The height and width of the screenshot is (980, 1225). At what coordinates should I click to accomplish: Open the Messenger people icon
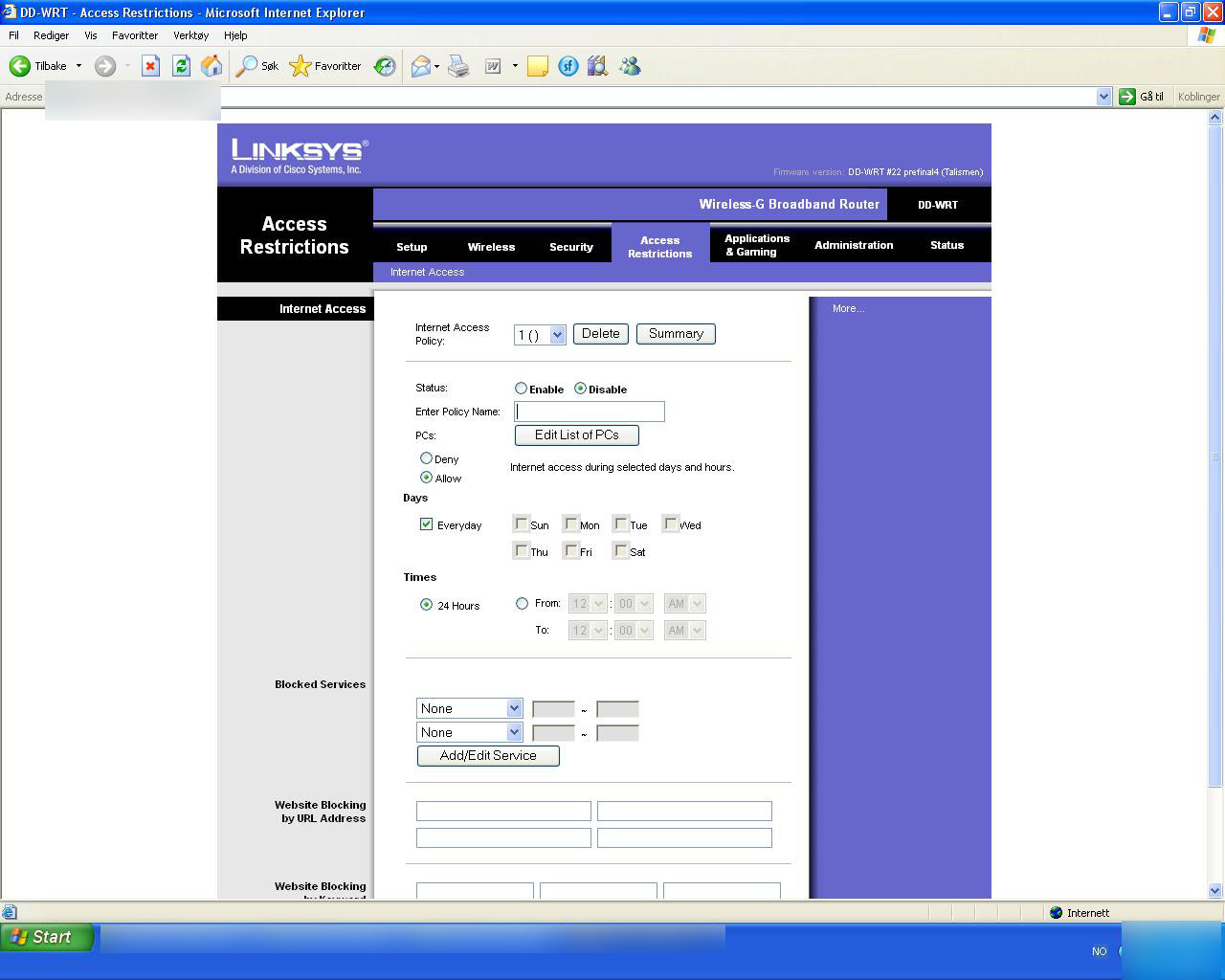[630, 66]
